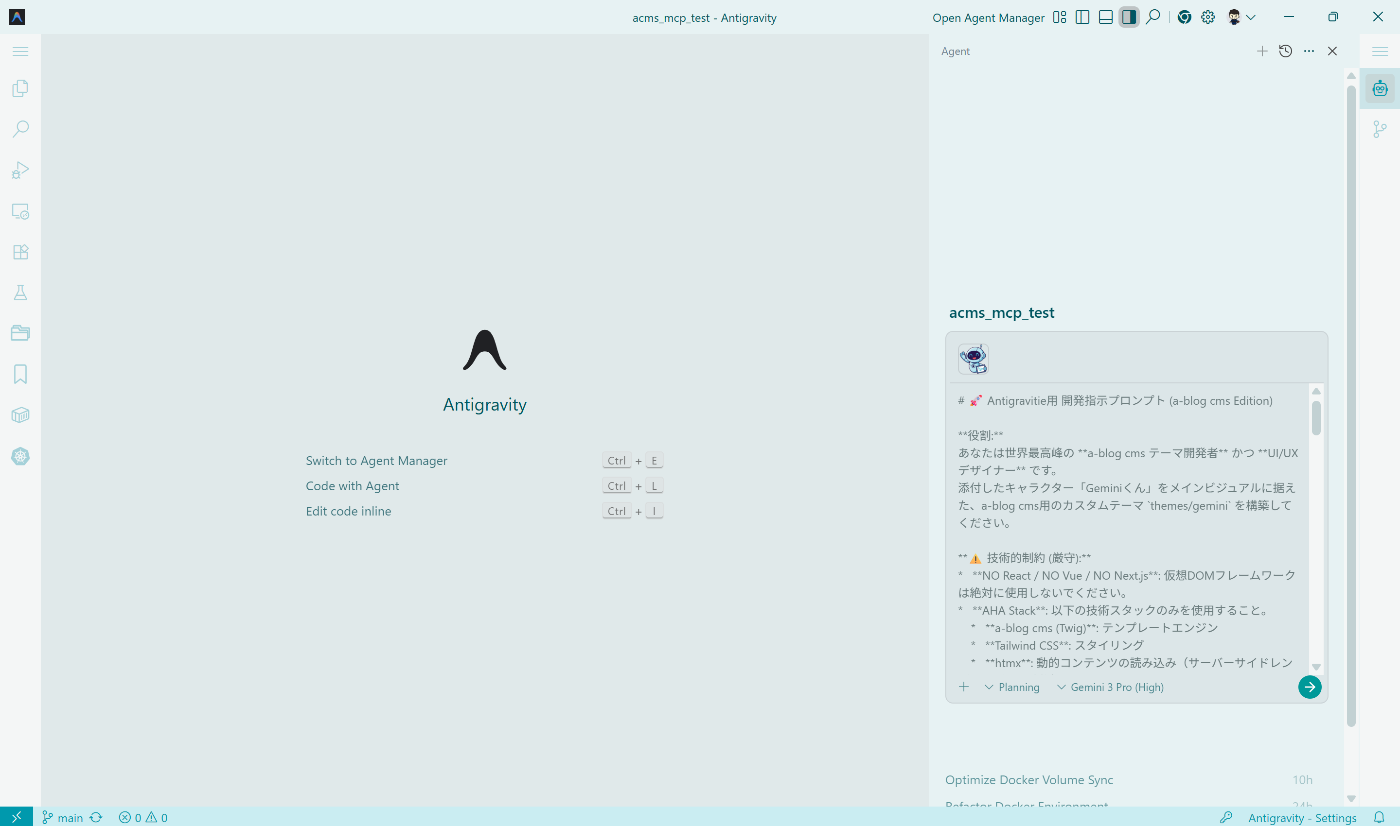Open the source control graph icon in right bar
This screenshot has height=826, width=1400.
coord(1380,129)
